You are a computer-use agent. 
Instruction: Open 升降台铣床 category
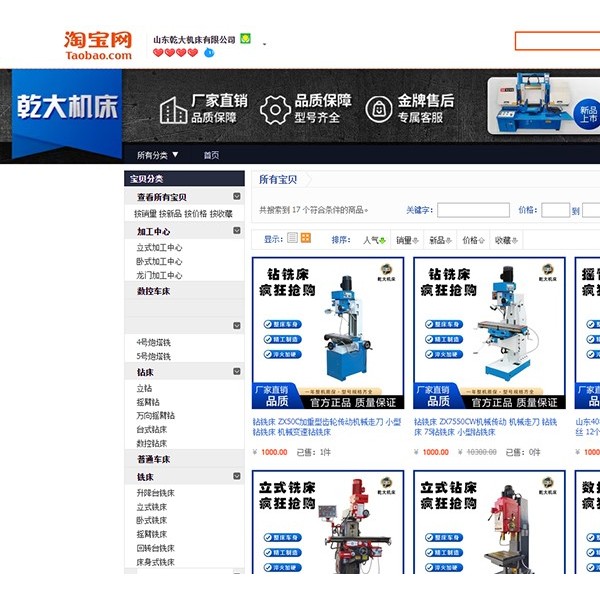[x=156, y=493]
